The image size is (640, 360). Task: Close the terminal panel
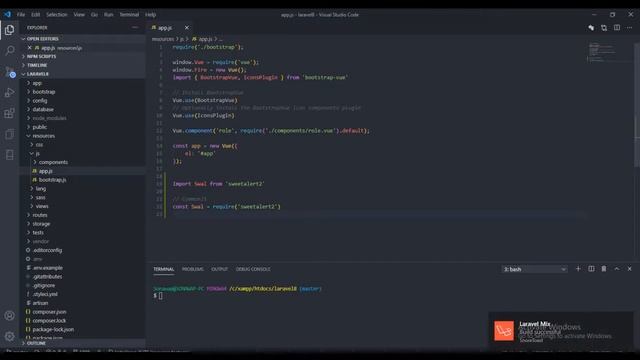(x=629, y=269)
